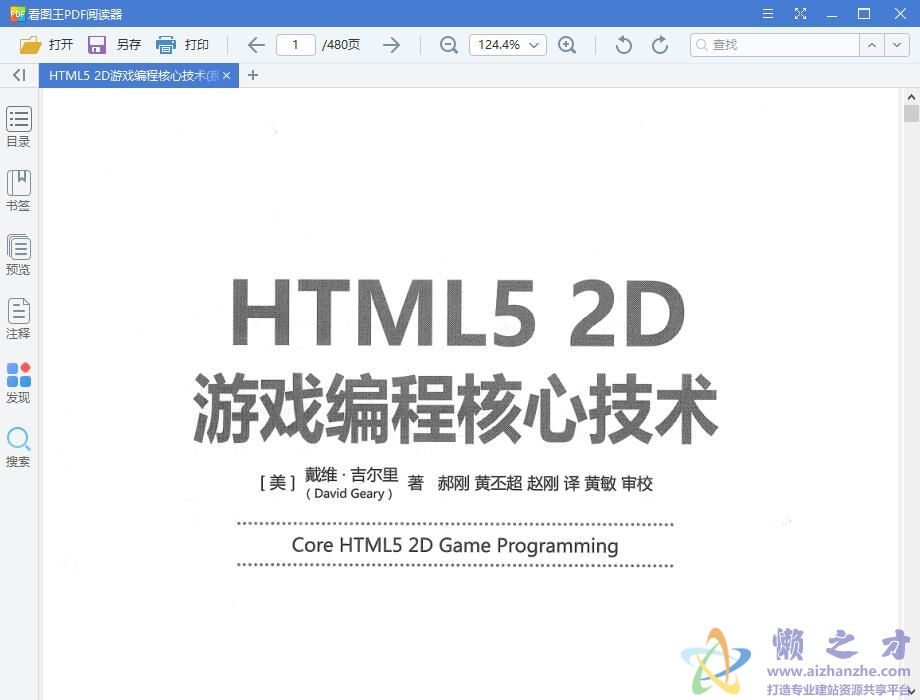Screen dimensions: 920x700
Task: Collapse the sidebar with the chevron arrow
Action: pyautogui.click(x=17, y=75)
